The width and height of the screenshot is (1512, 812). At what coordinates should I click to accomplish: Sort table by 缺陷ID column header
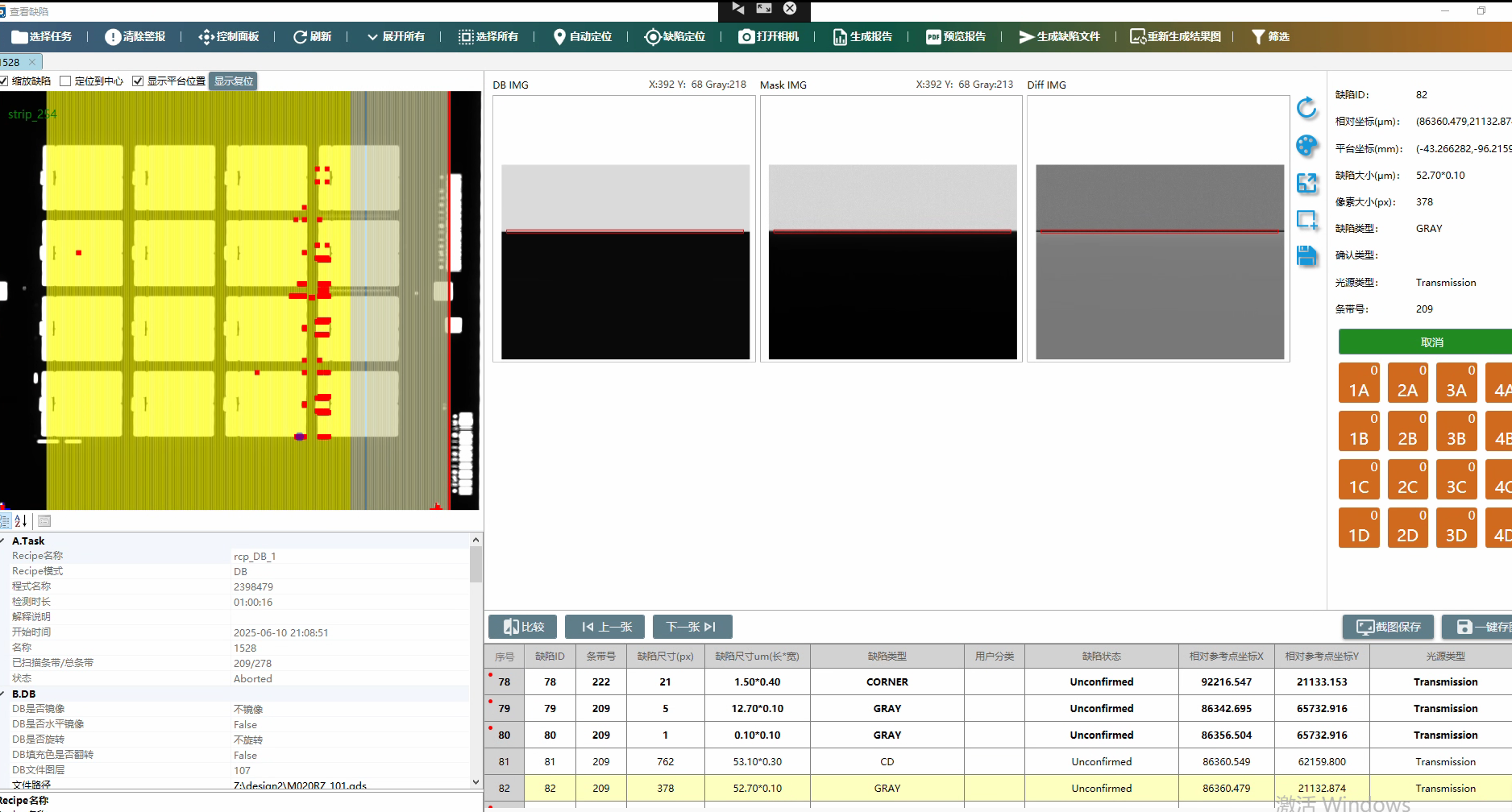point(550,657)
